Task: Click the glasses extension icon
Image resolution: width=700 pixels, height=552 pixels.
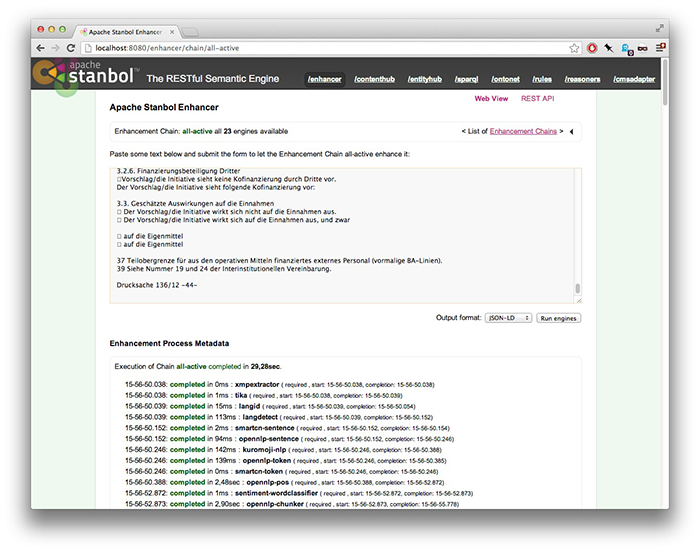Action: pyautogui.click(x=642, y=48)
